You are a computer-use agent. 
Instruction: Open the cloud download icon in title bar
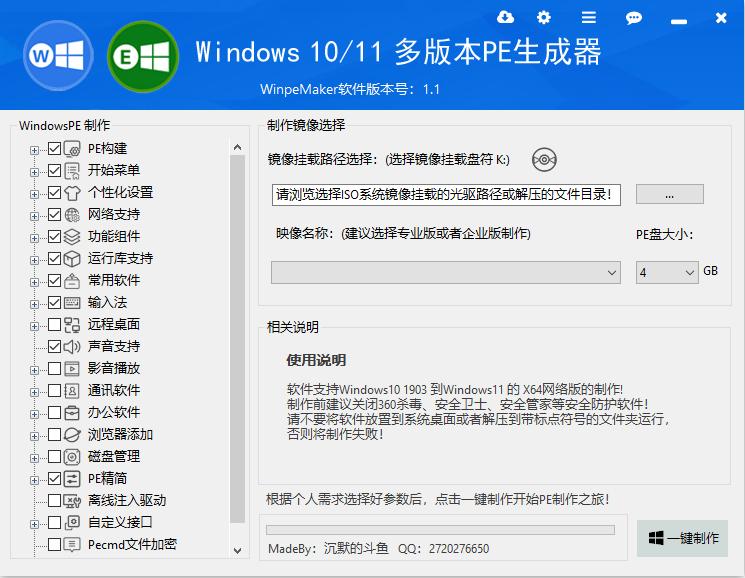click(505, 18)
